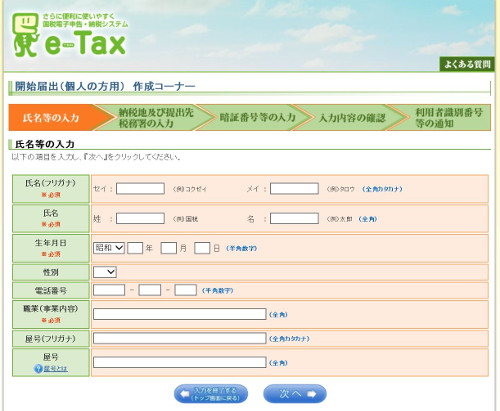Click the 氏名(フリガナ) row label

pos(51,183)
